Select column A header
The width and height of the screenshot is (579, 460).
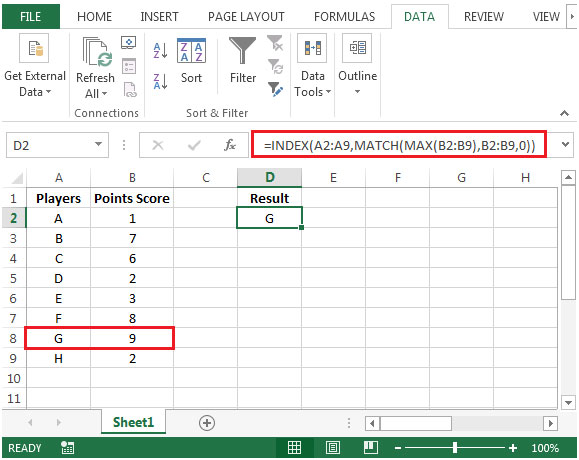click(x=58, y=178)
